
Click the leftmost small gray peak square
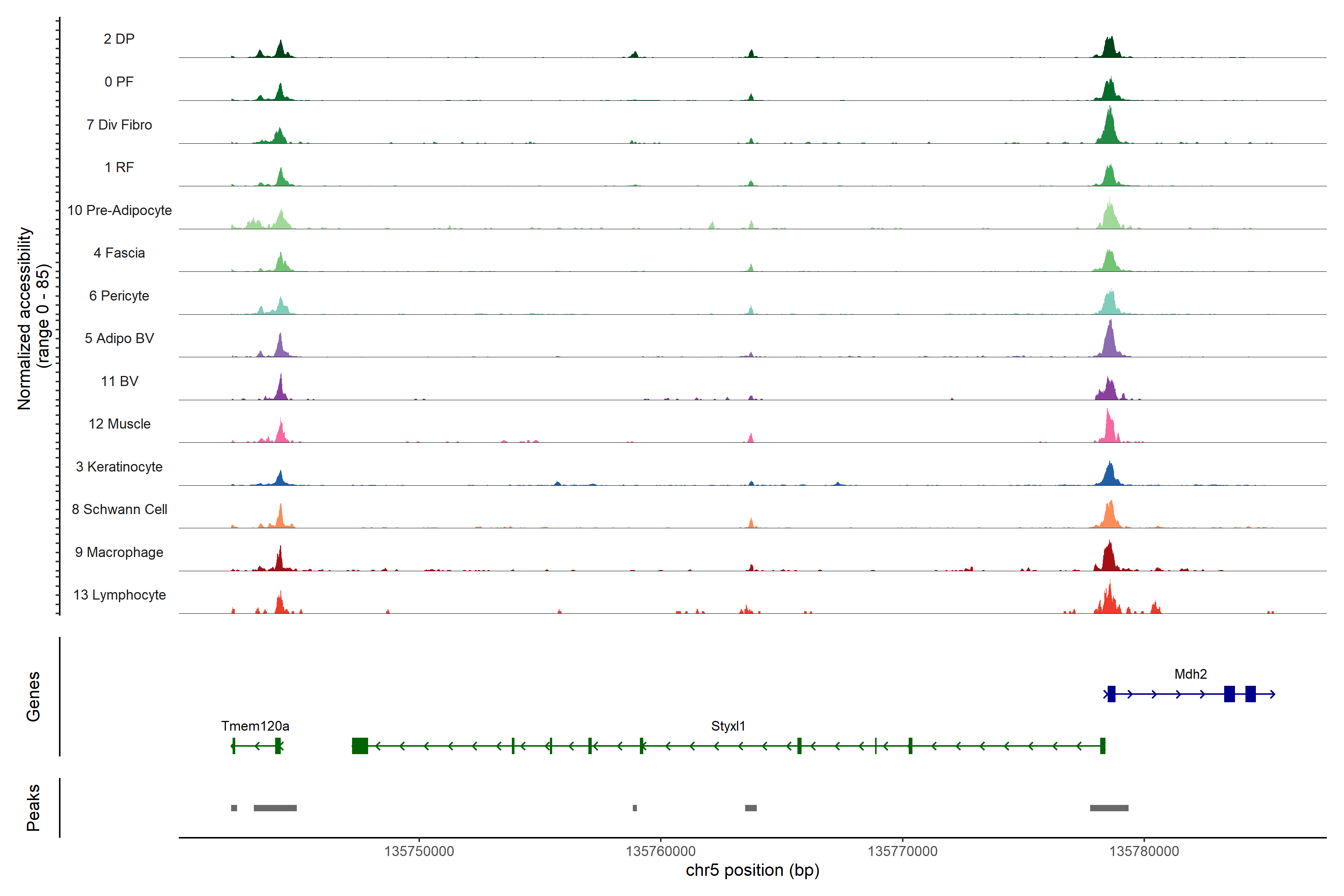point(234,808)
